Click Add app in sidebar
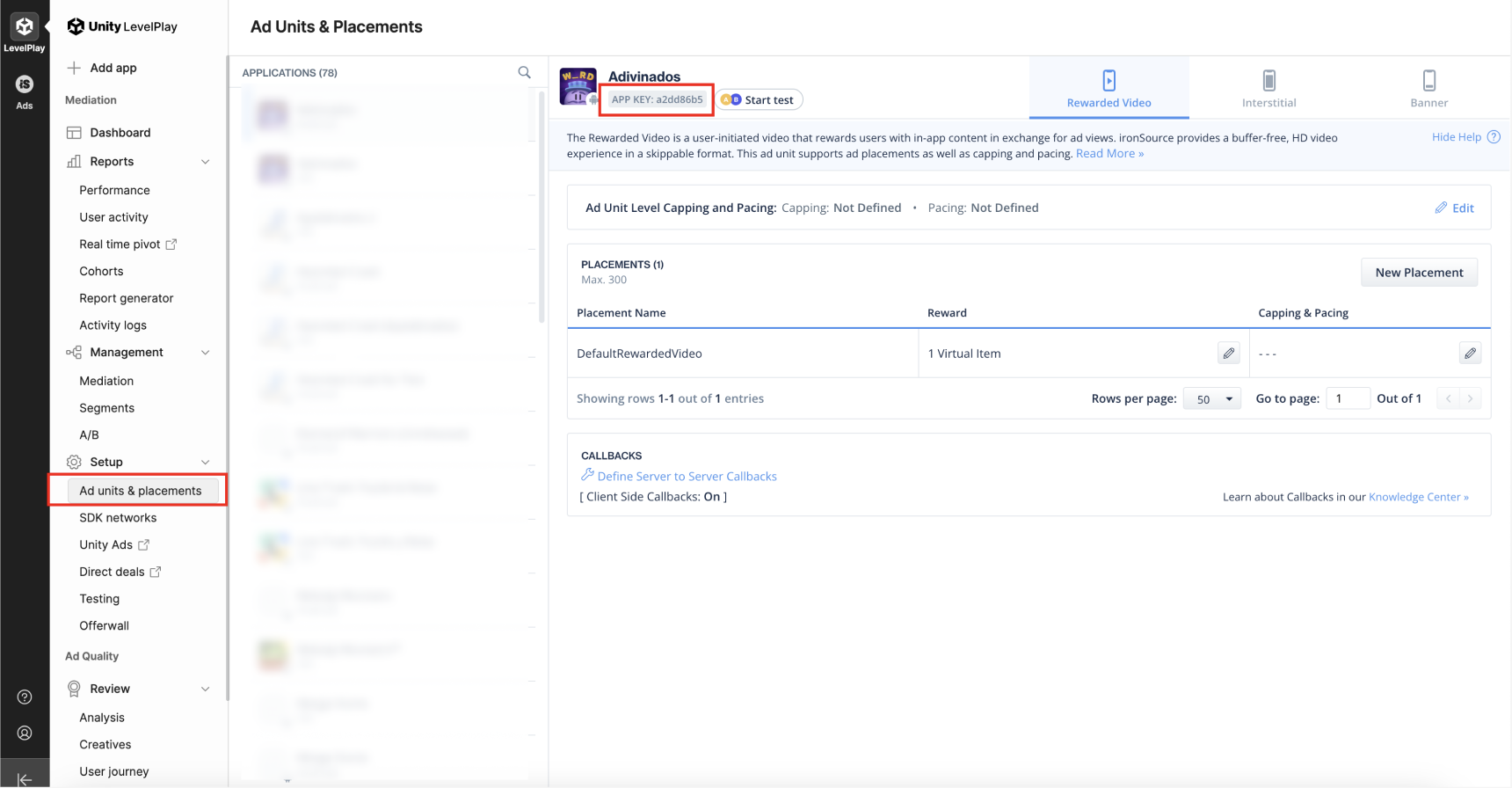The image size is (1512, 788). pos(113,68)
